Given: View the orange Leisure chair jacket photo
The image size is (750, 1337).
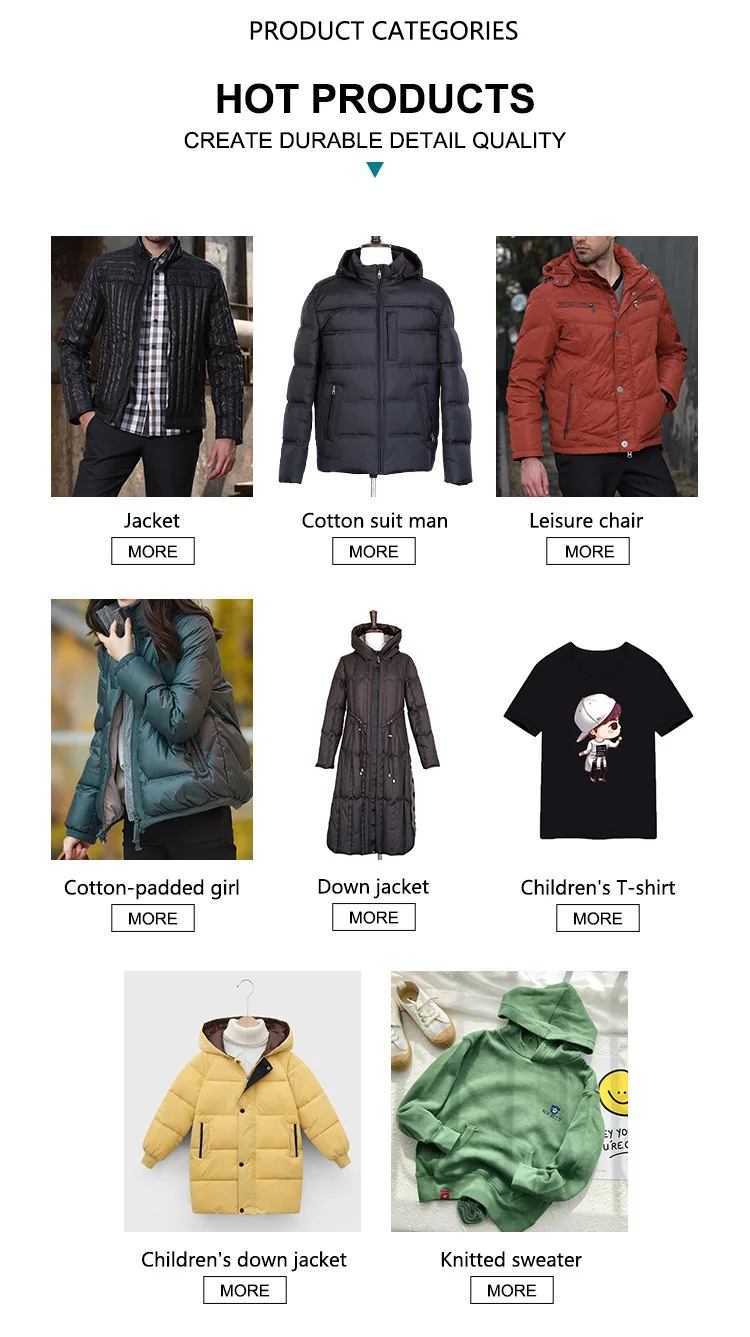Looking at the screenshot, I should [597, 366].
